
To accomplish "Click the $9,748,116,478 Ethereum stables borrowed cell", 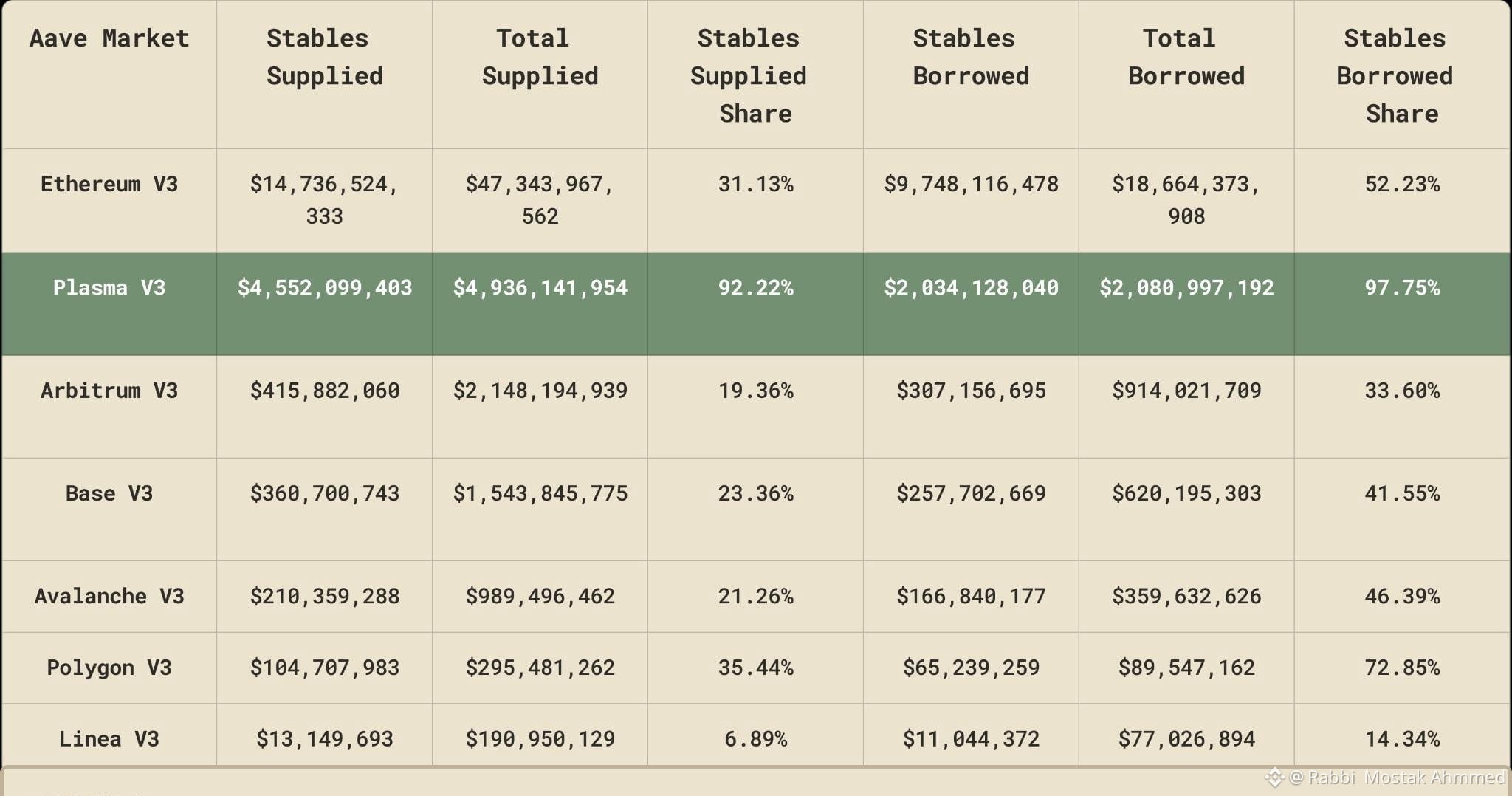I will (x=971, y=184).
